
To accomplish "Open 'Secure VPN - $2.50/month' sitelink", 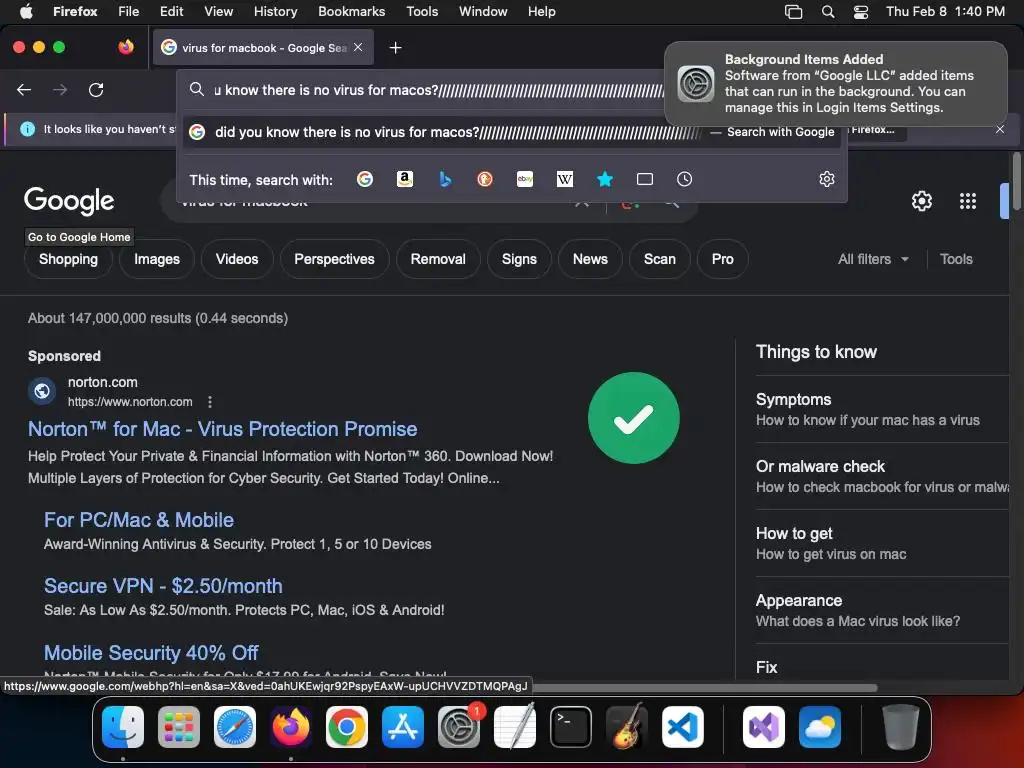I will [163, 586].
